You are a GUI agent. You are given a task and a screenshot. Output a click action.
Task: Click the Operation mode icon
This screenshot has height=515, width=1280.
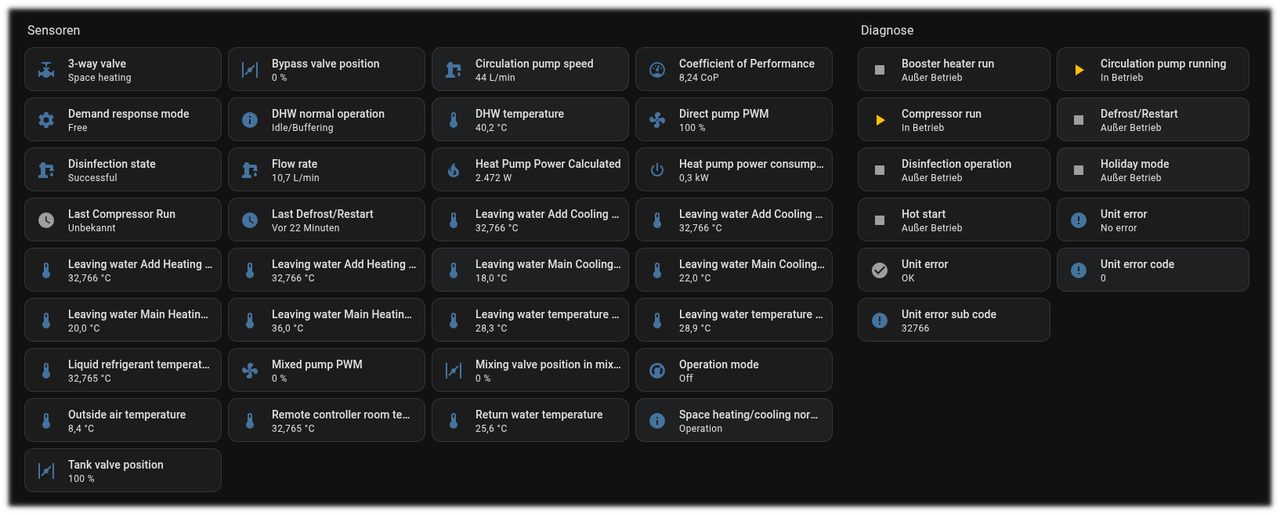pyautogui.click(x=657, y=371)
